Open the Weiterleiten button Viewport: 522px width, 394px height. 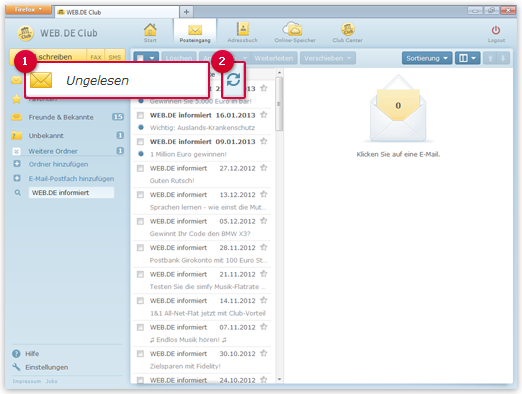(x=274, y=58)
